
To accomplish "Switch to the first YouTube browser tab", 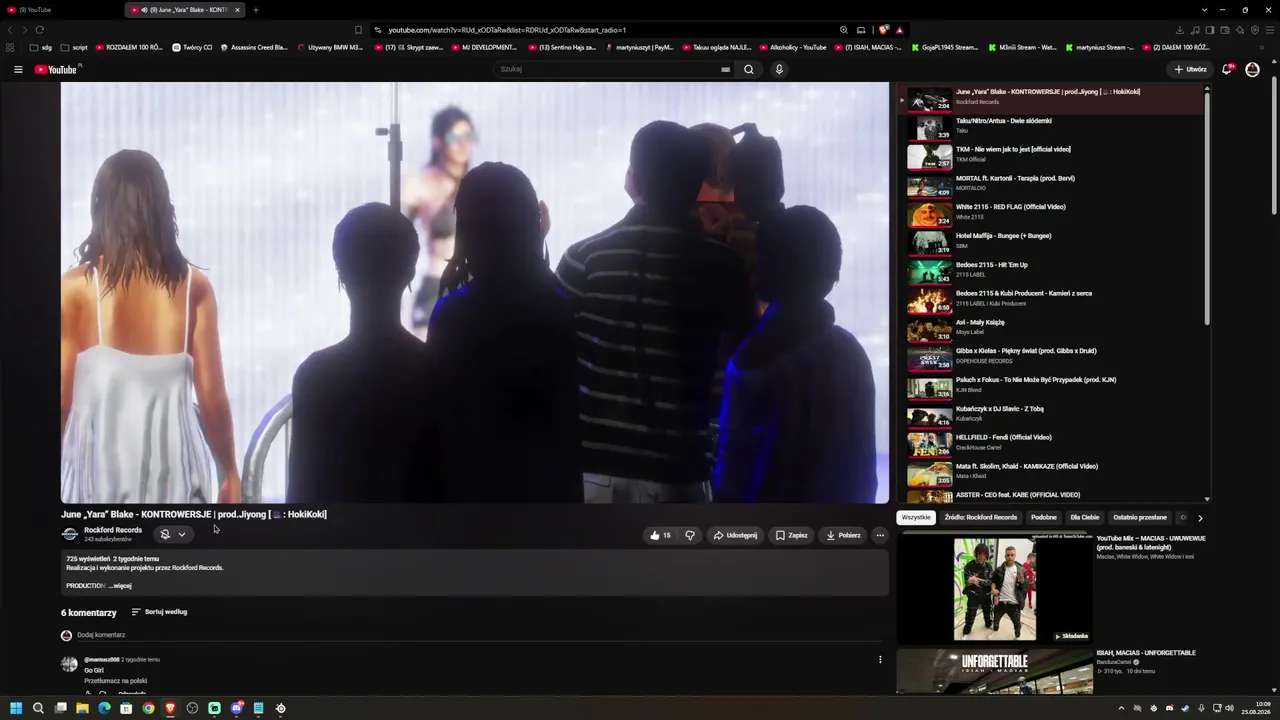I will pos(62,10).
